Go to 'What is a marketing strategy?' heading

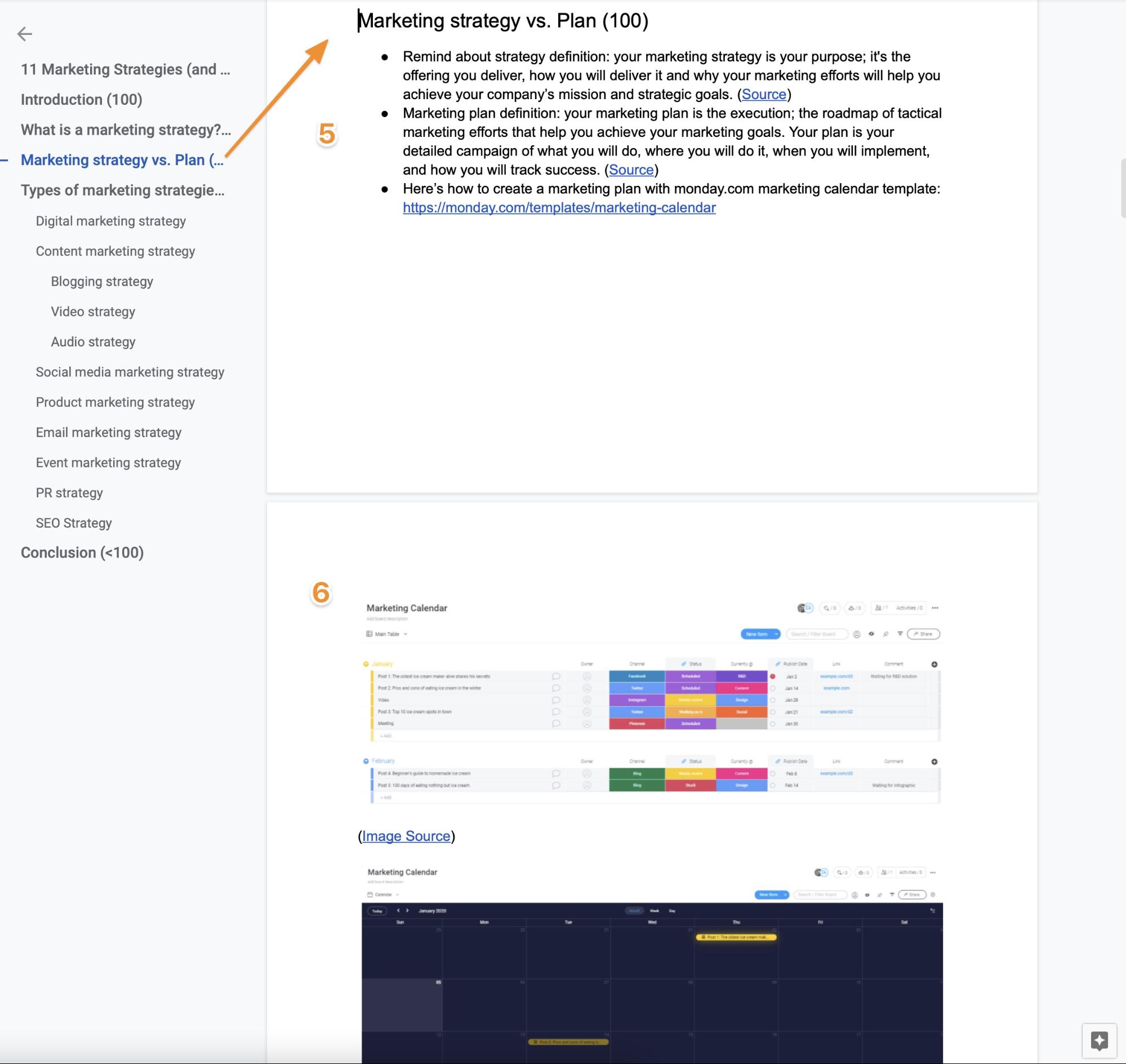coord(126,130)
